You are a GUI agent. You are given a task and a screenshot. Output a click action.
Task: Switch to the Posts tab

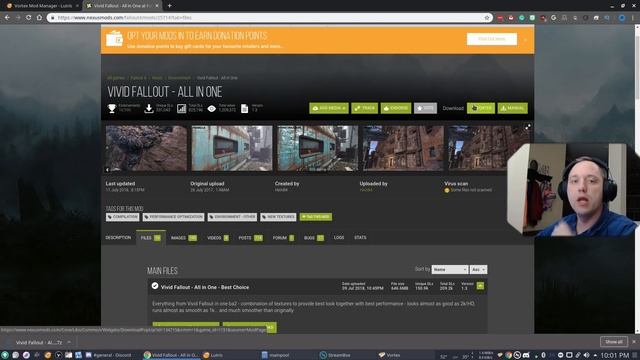[250, 238]
